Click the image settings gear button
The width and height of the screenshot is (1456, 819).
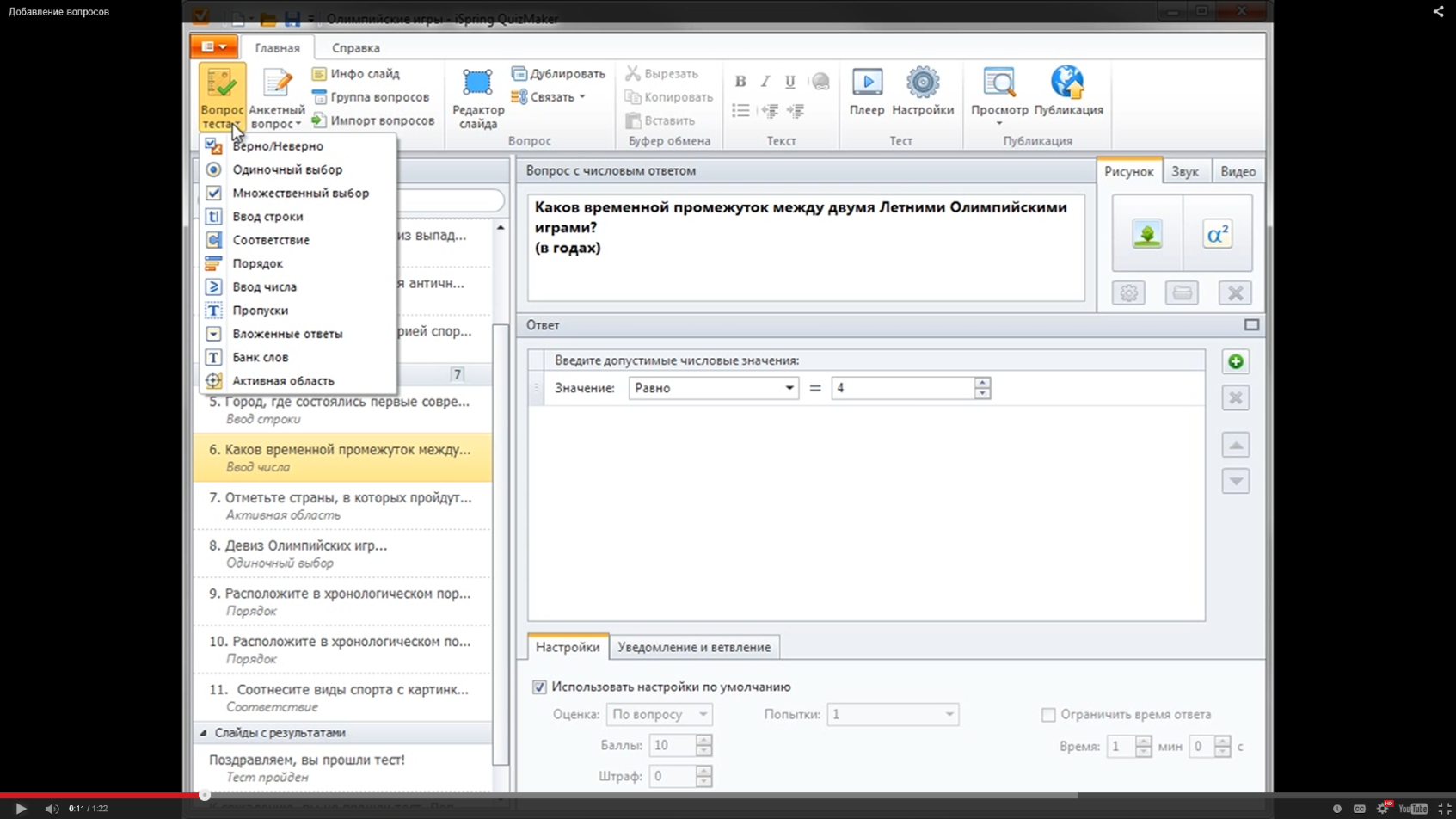pyautogui.click(x=1128, y=293)
